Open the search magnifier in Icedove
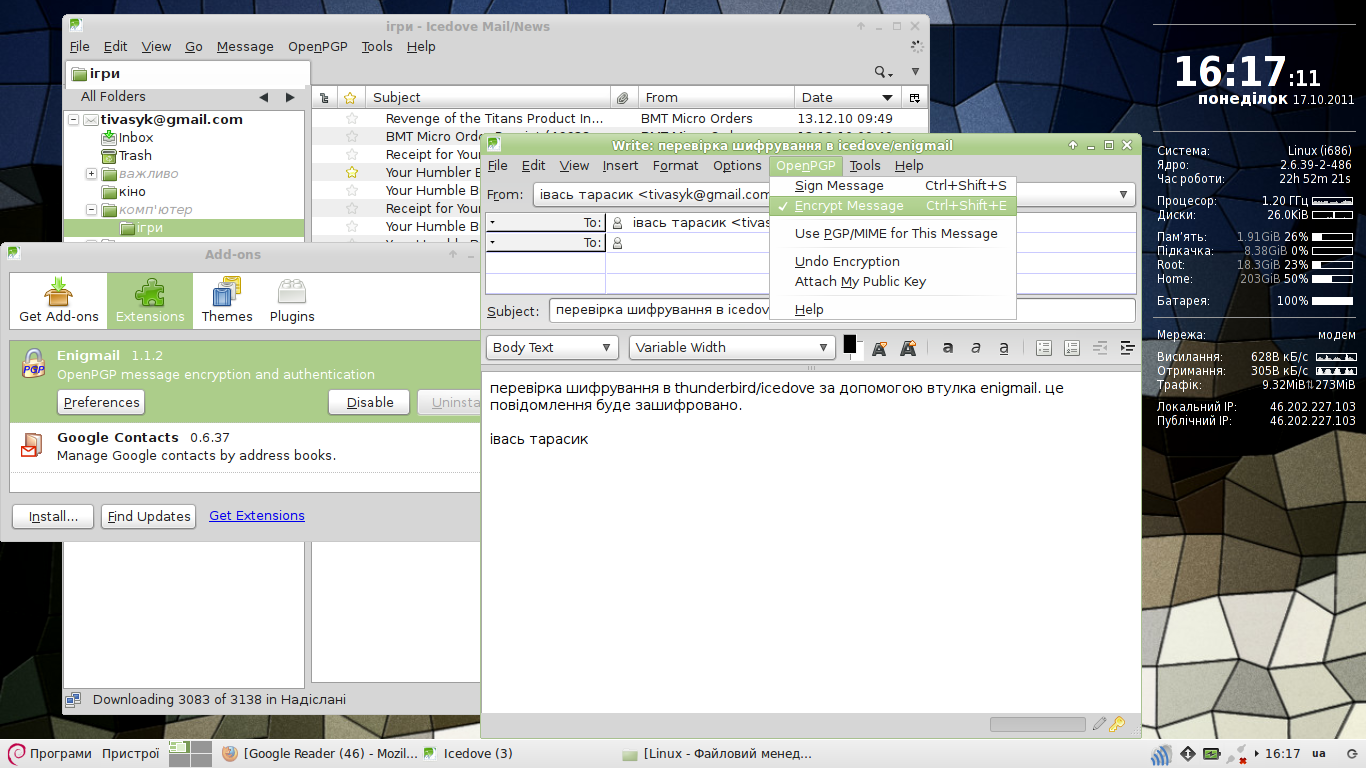Screen dimensions: 1366x768 pyautogui.click(x=883, y=72)
